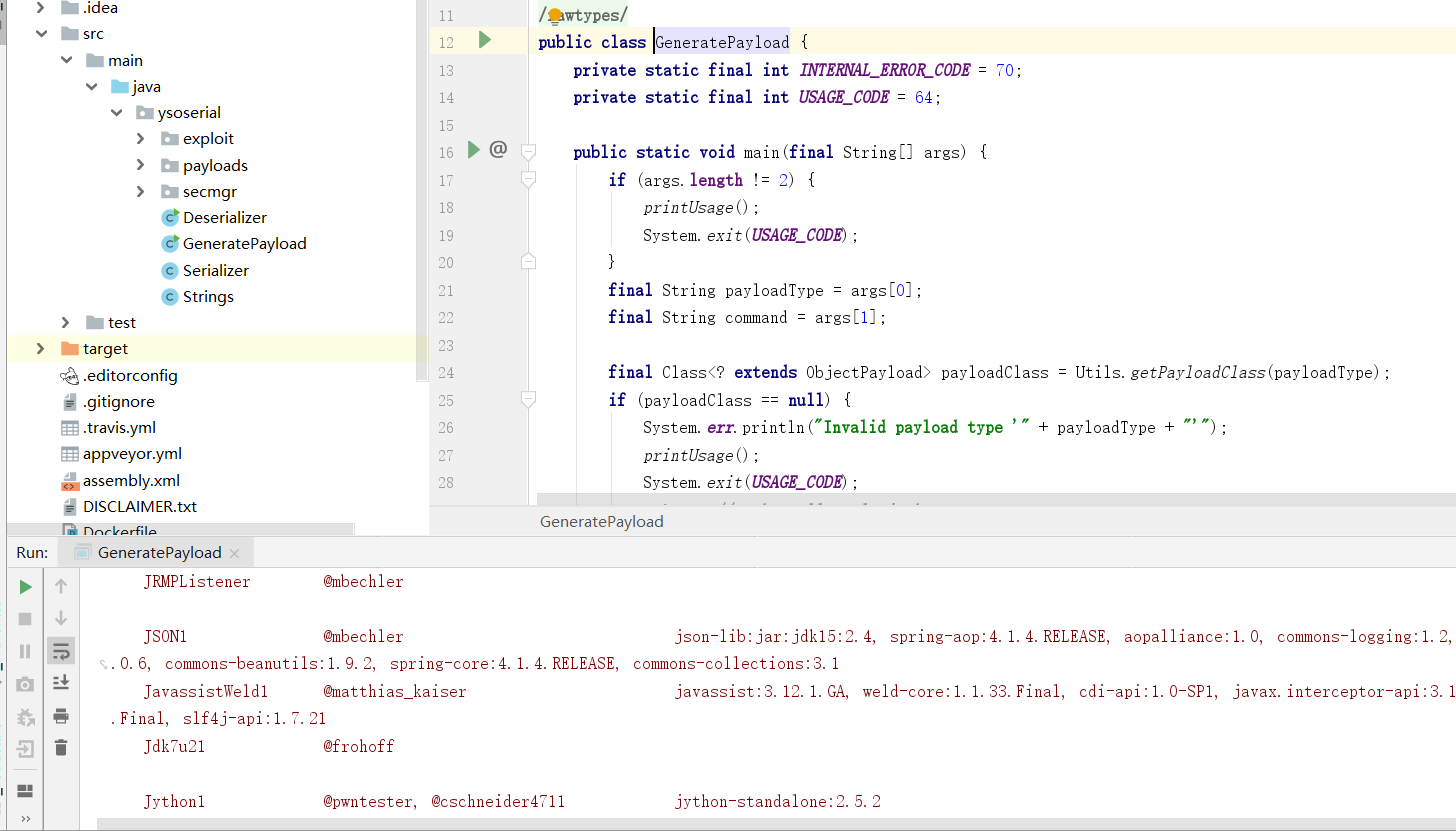Click the editor horizontal scrollbar
Viewport: 1456px width, 831px height.
[x=996, y=498]
